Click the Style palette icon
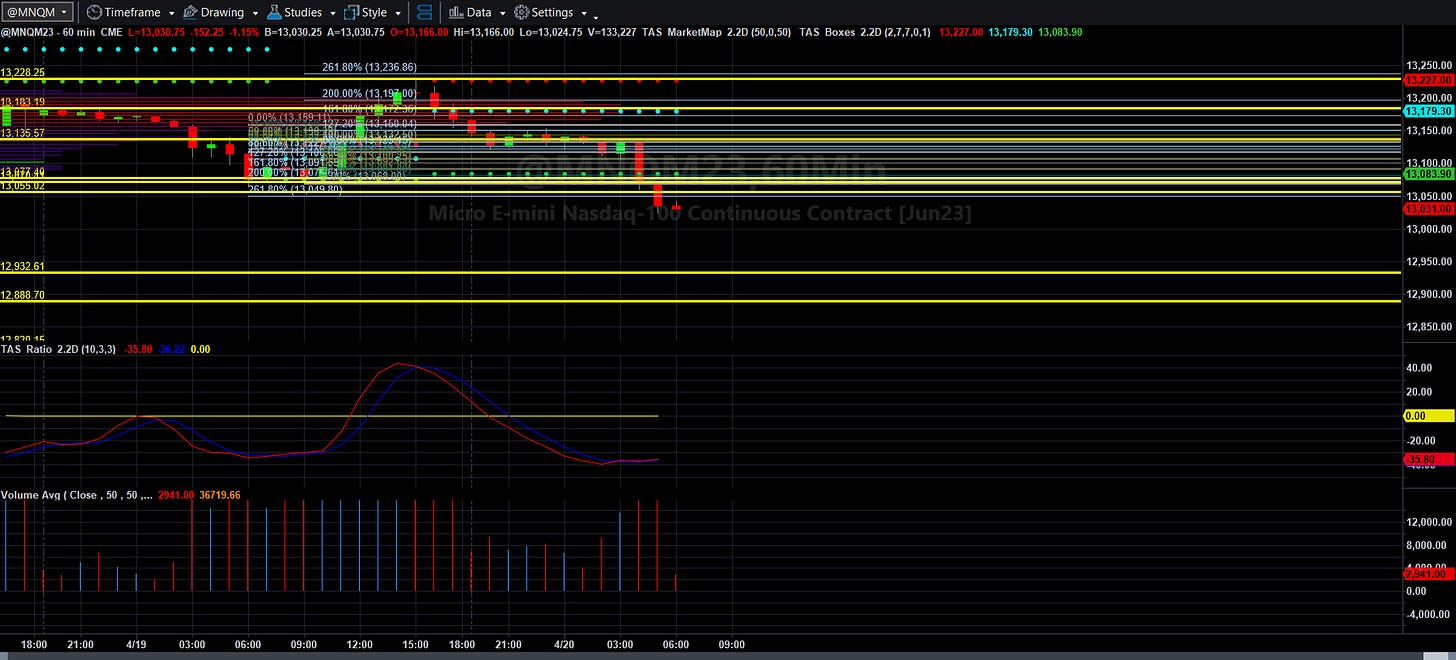The height and width of the screenshot is (660, 1456). click(351, 13)
